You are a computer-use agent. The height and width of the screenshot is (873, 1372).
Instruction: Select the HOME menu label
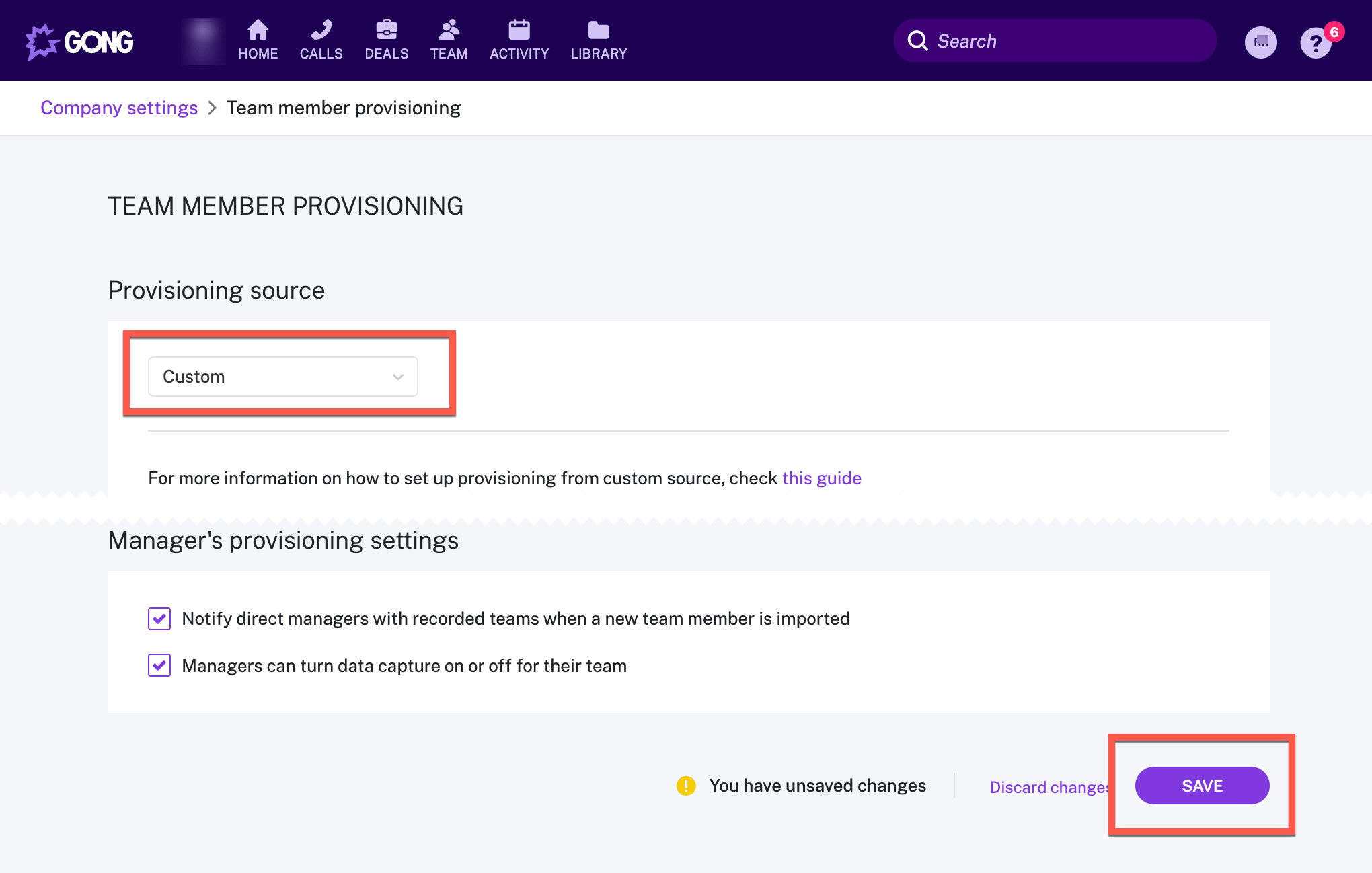tap(258, 54)
